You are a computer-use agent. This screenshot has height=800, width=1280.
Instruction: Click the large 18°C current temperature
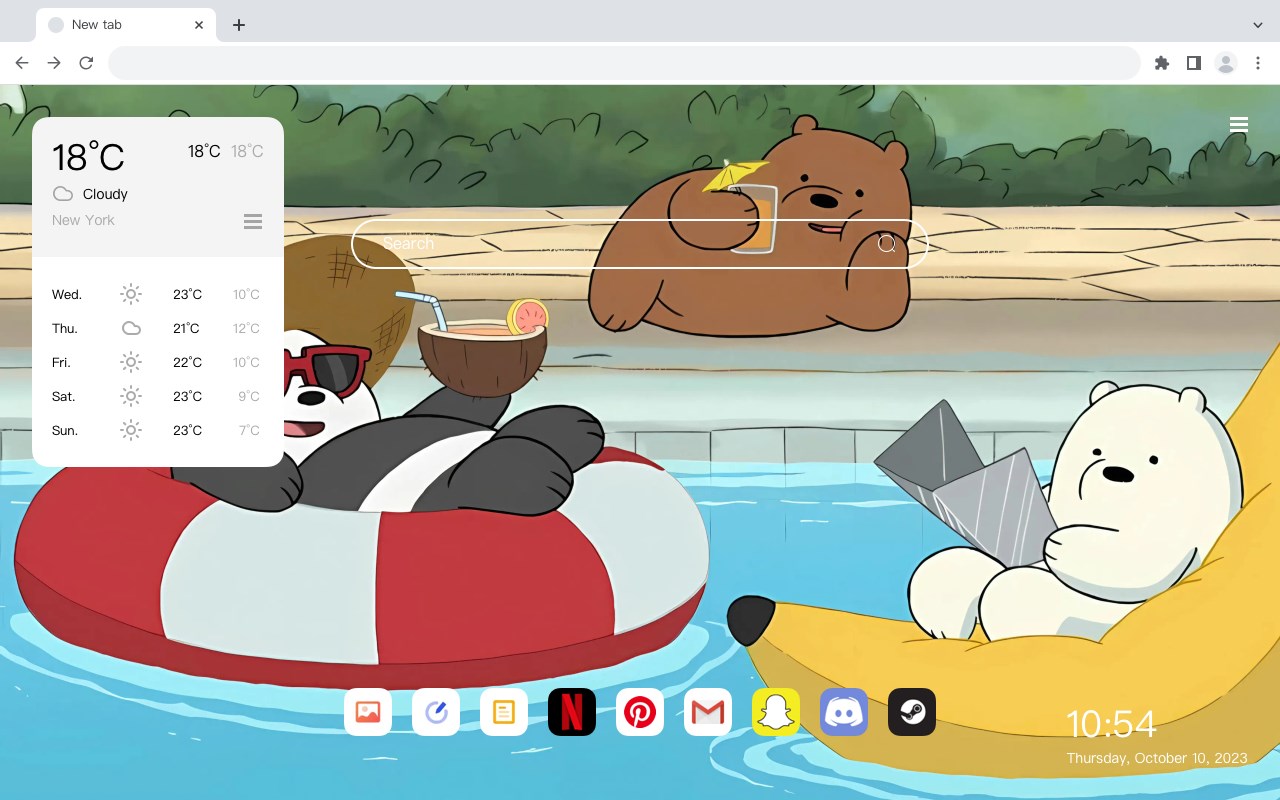point(88,157)
